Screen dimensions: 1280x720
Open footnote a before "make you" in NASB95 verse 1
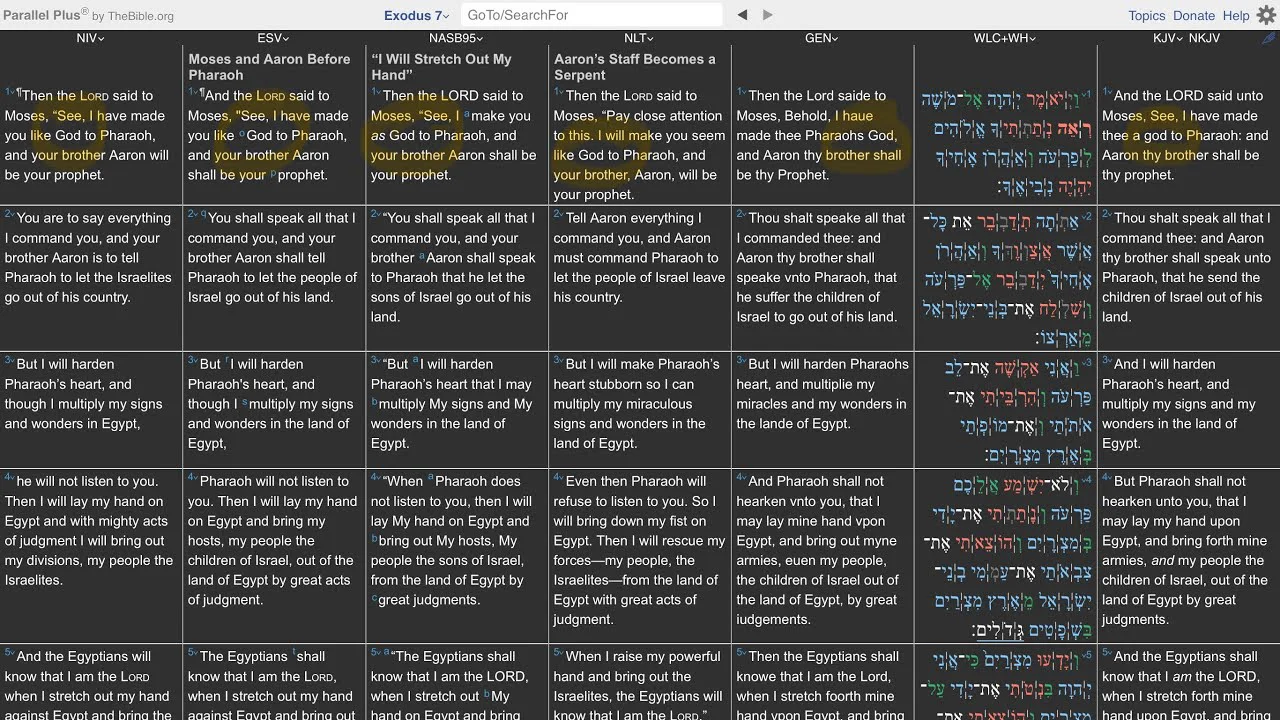(x=467, y=113)
